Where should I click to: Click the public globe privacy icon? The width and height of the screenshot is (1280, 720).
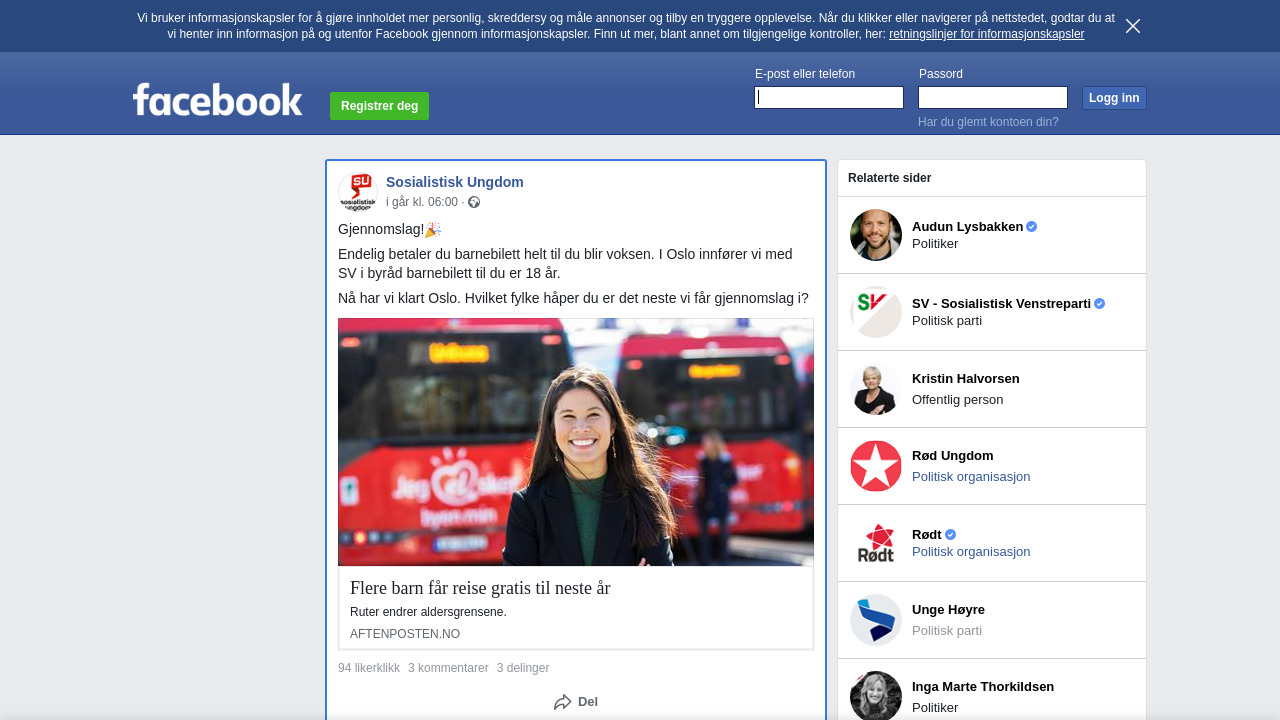(x=474, y=202)
